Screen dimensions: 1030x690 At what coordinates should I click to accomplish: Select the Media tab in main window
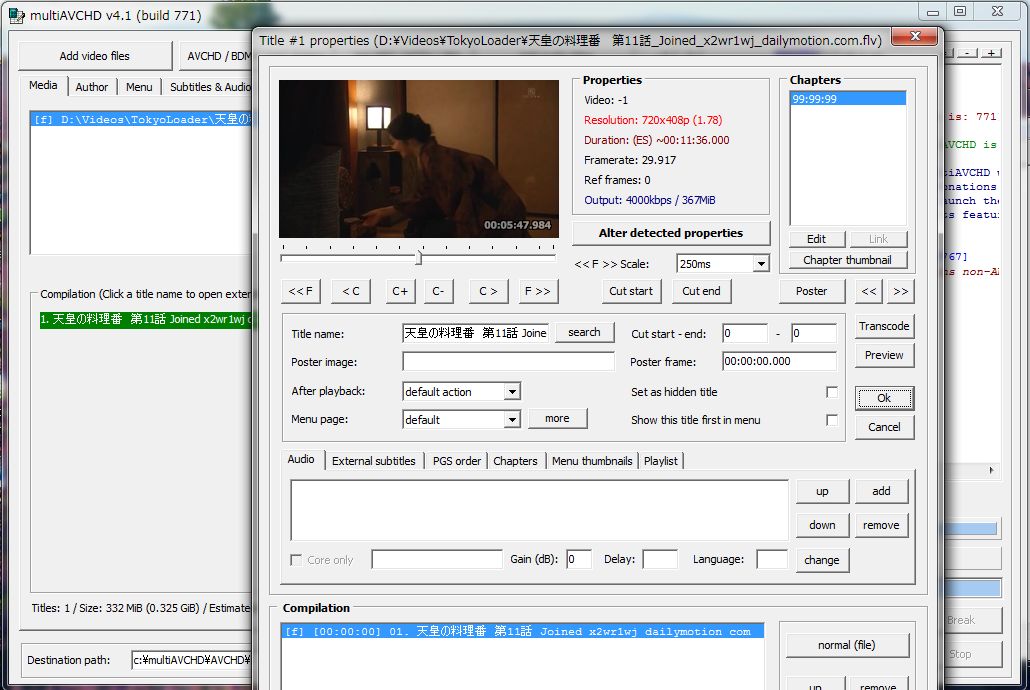click(43, 85)
